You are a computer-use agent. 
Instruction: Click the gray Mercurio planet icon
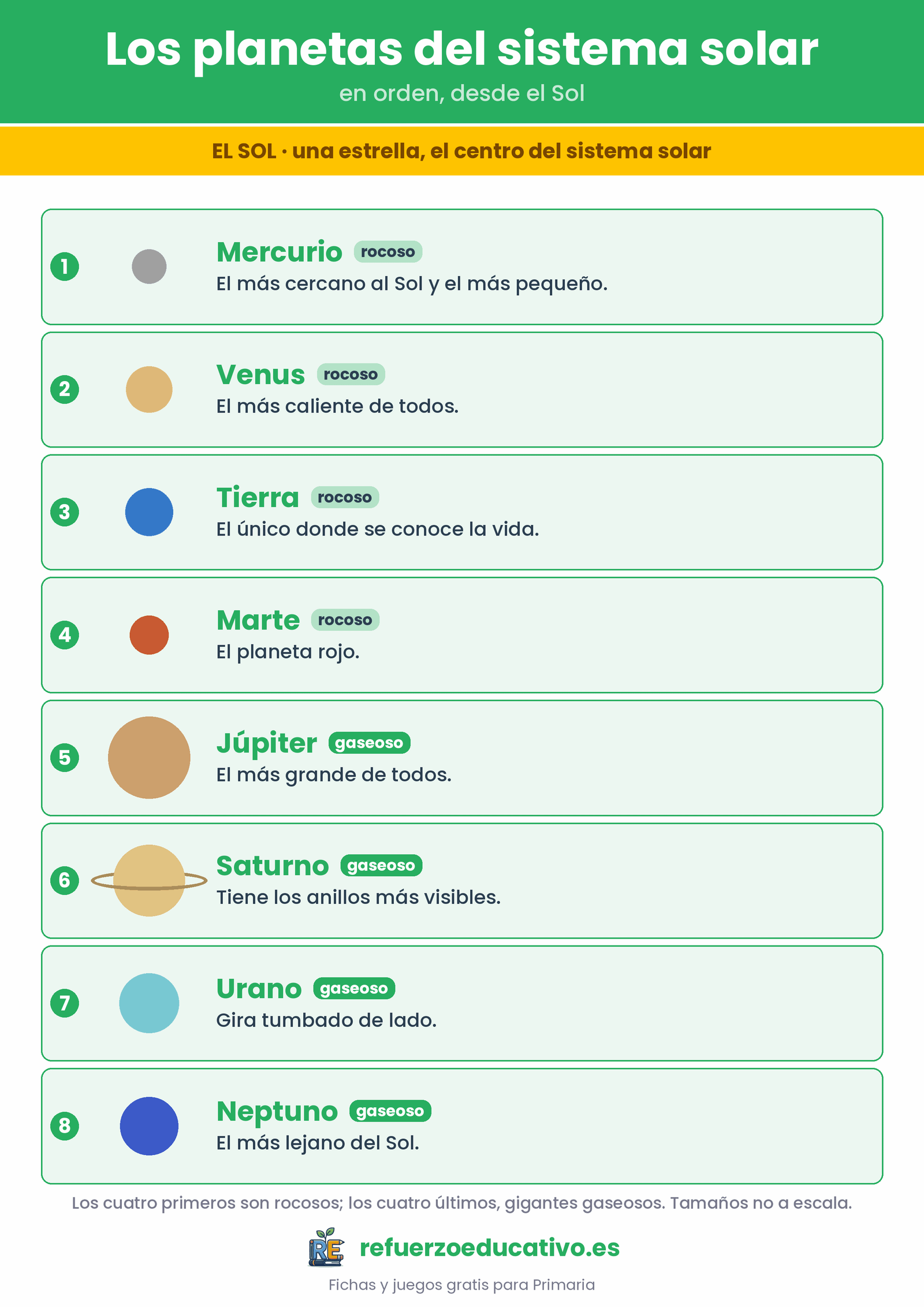pos(149,266)
